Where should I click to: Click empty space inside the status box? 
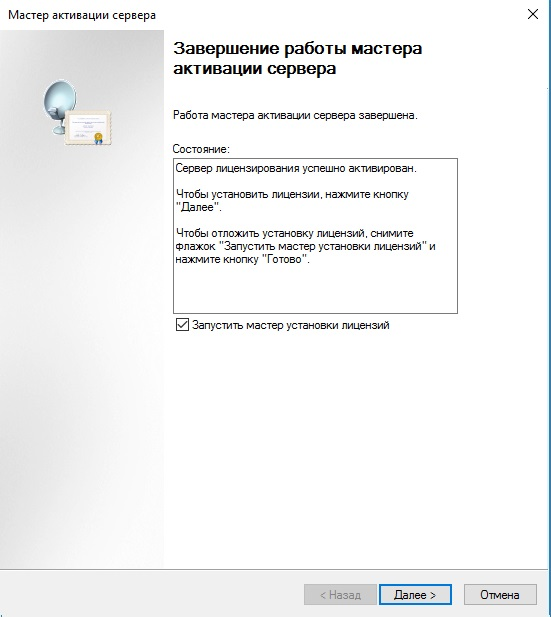[x=315, y=289]
